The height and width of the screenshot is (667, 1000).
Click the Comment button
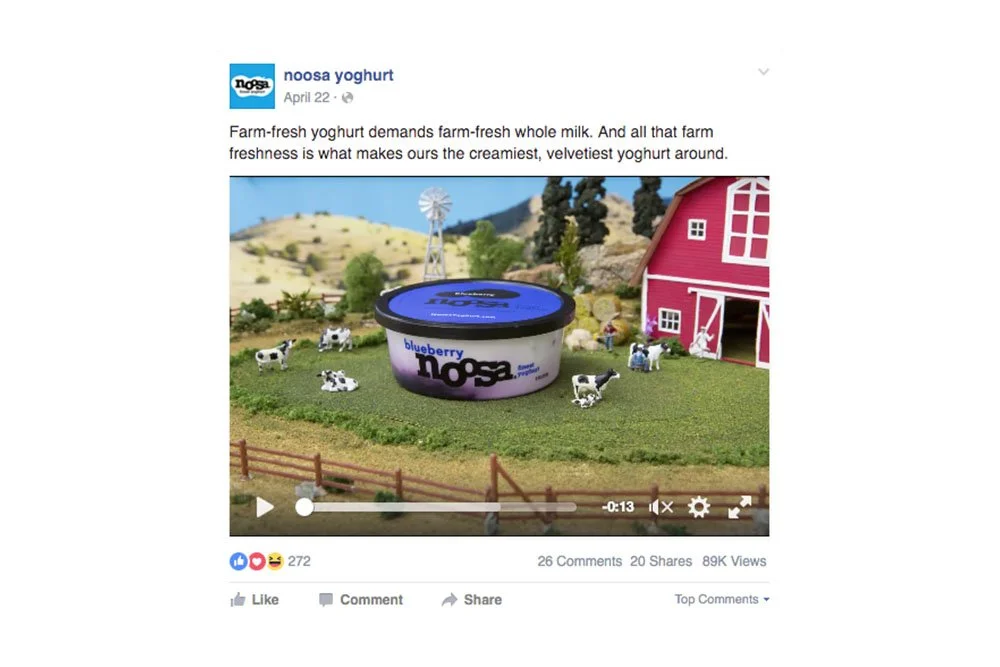pyautogui.click(x=361, y=599)
